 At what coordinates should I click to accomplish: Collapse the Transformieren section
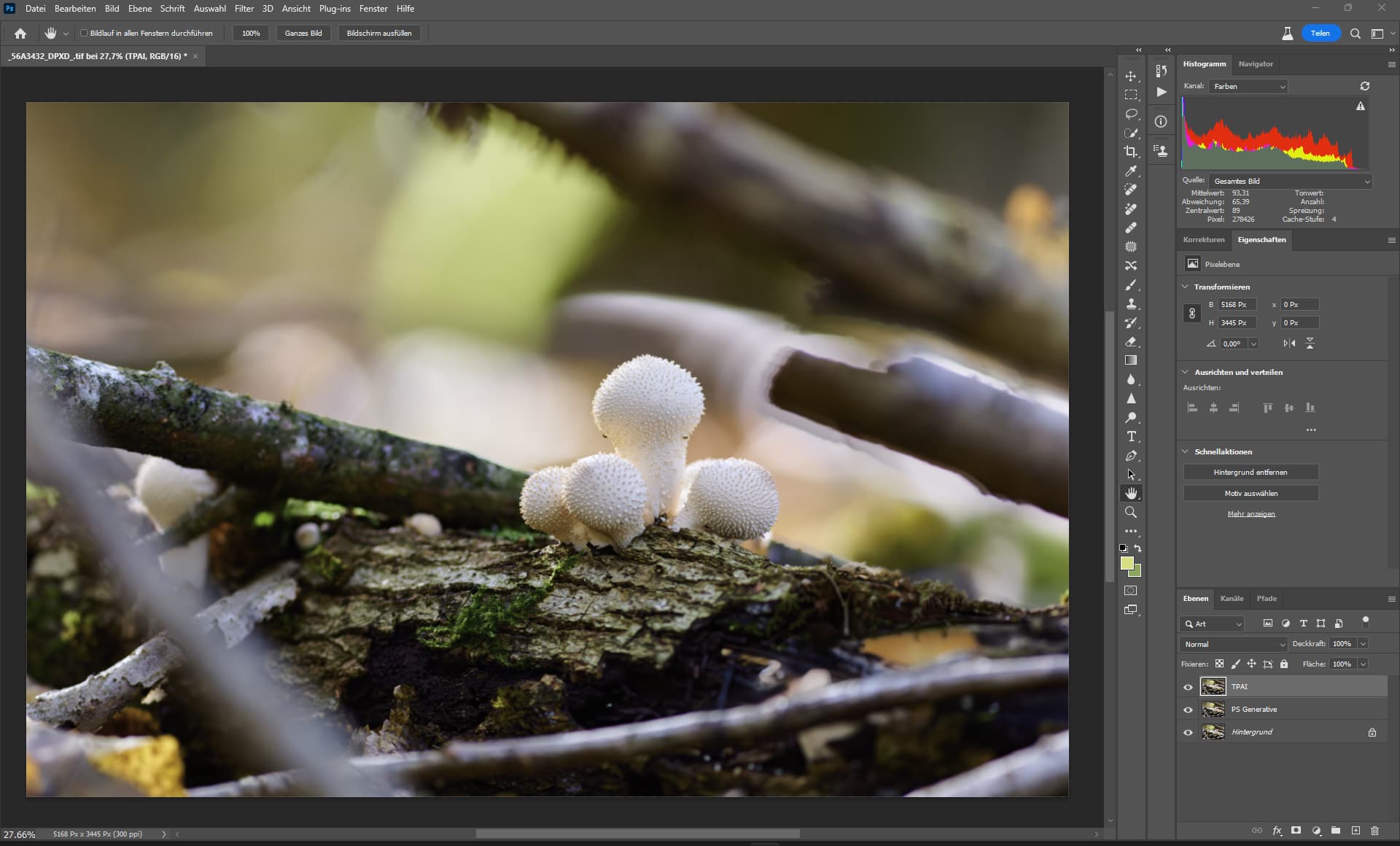pos(1185,287)
